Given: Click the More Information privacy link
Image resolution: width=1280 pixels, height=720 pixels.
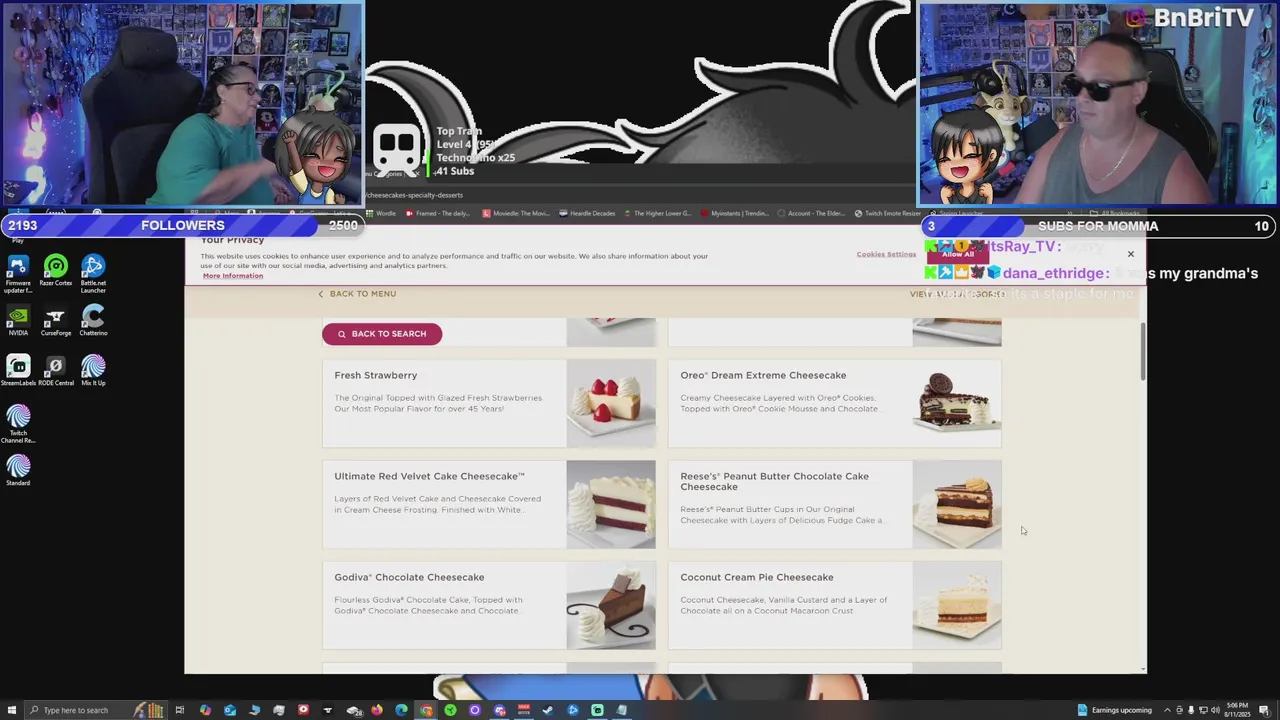Looking at the screenshot, I should coord(233,276).
